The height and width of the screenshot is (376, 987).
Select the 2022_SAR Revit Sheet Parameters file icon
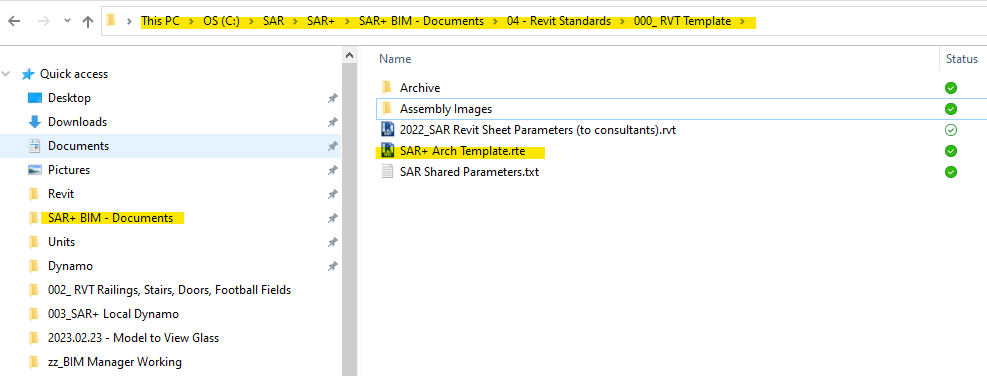(x=387, y=130)
